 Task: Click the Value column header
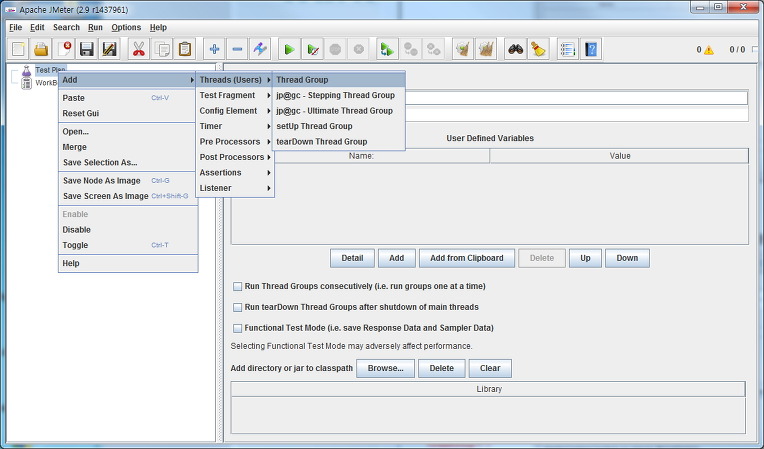(x=619, y=156)
